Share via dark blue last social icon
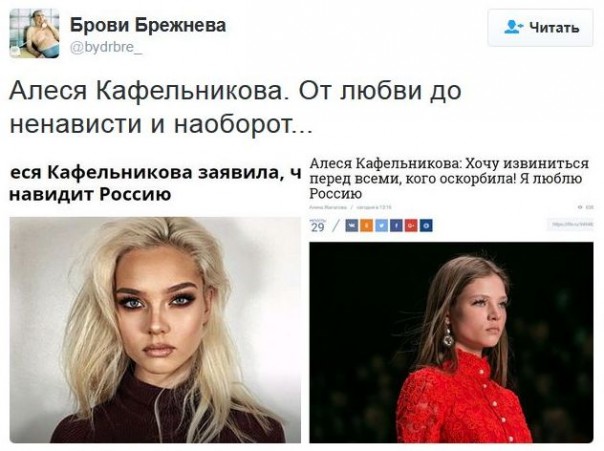This screenshot has height=451, width=604. [x=426, y=225]
